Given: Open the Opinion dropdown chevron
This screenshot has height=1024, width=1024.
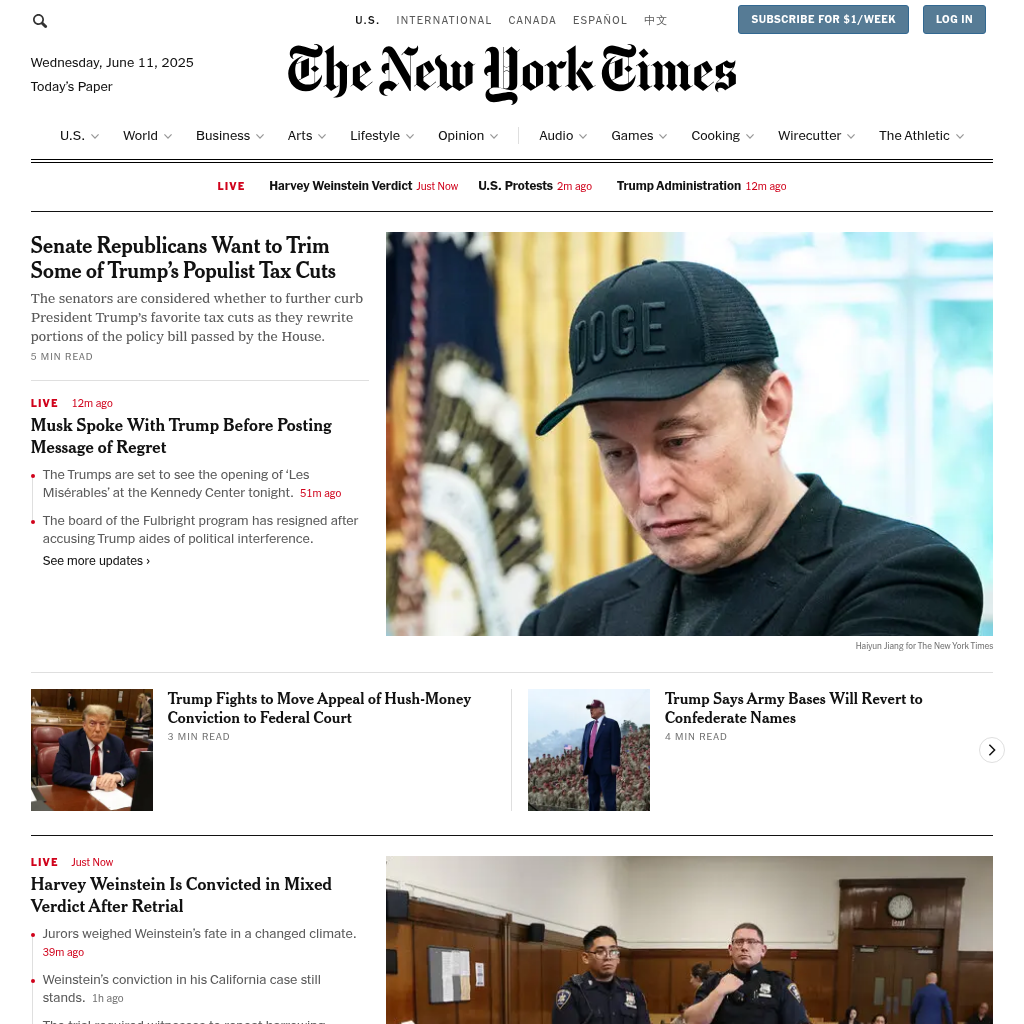Looking at the screenshot, I should click(494, 136).
